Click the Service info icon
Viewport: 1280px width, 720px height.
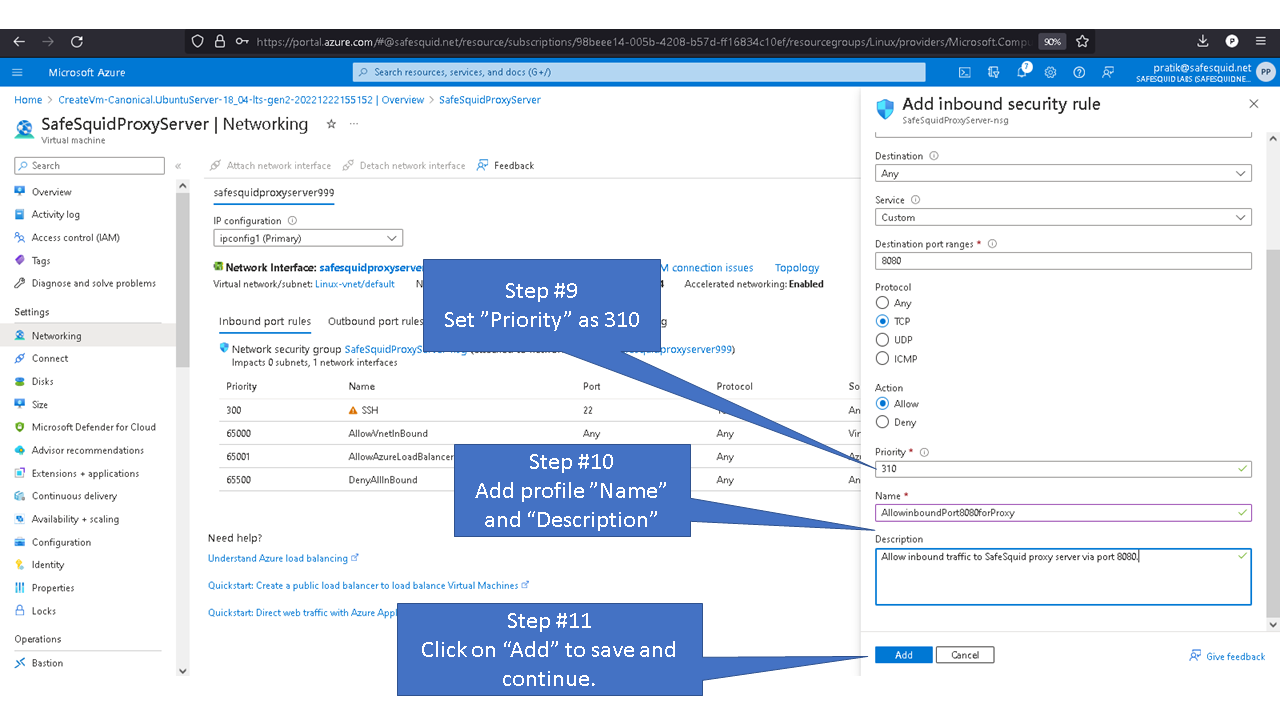tap(915, 200)
